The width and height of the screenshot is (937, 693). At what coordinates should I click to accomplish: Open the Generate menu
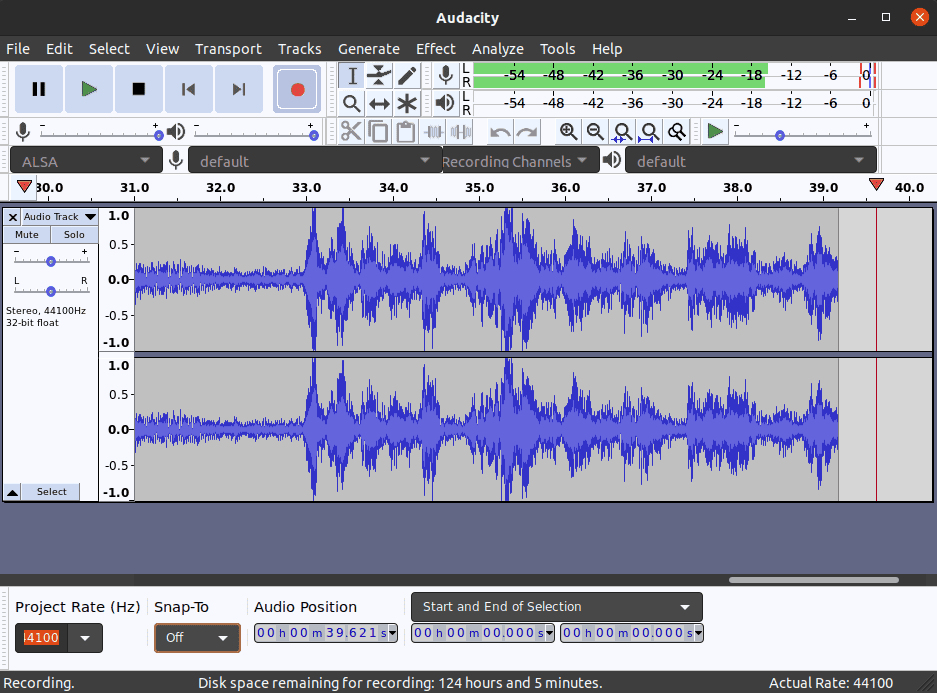(x=368, y=49)
